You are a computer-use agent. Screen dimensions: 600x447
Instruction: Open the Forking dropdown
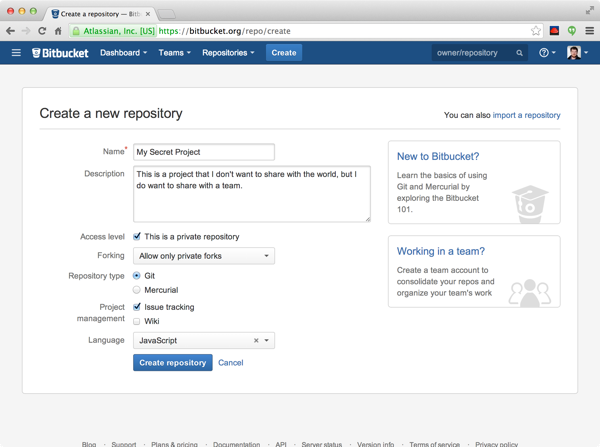(x=203, y=256)
